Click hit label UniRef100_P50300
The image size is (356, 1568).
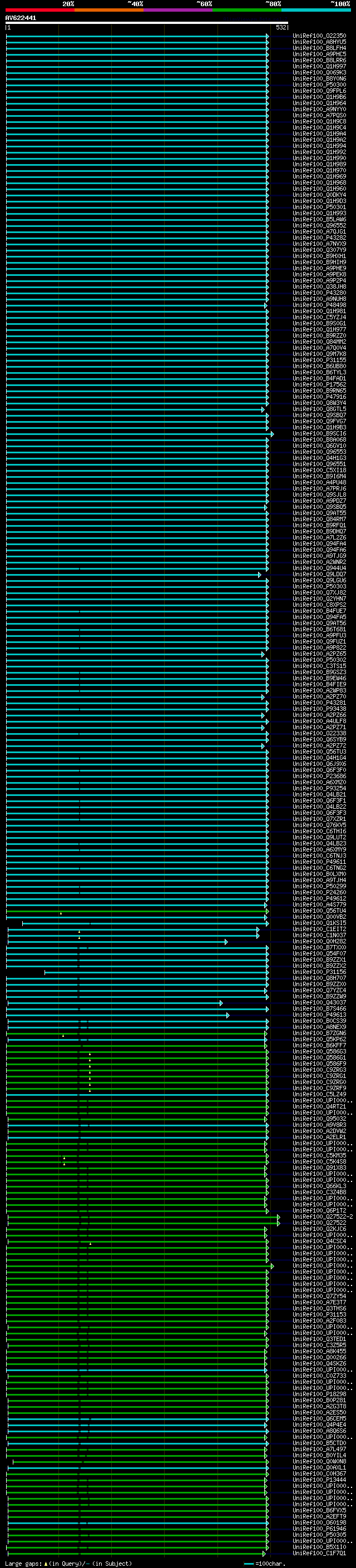[x=319, y=85]
